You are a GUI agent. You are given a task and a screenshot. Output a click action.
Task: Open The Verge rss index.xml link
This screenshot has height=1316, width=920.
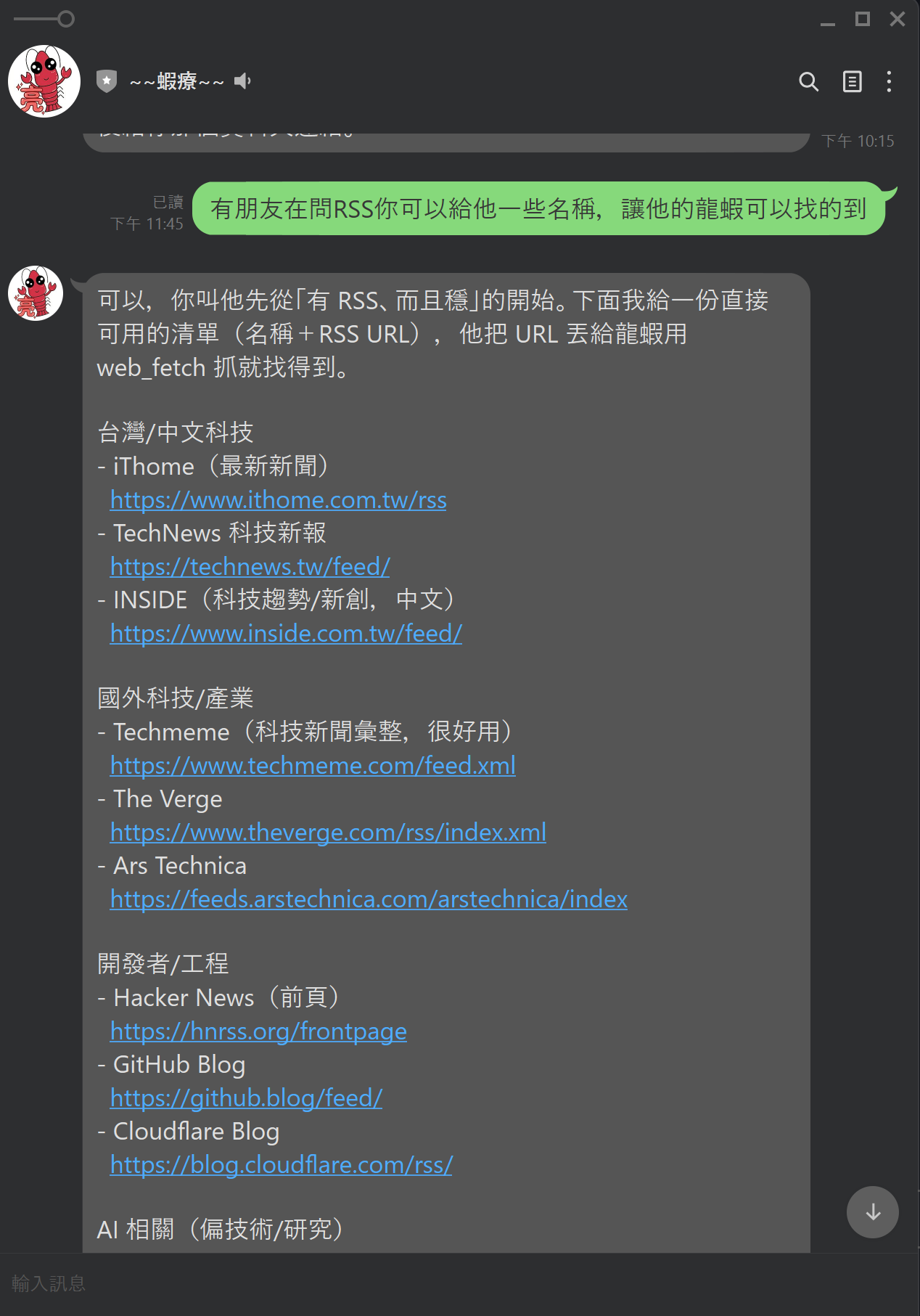point(328,832)
